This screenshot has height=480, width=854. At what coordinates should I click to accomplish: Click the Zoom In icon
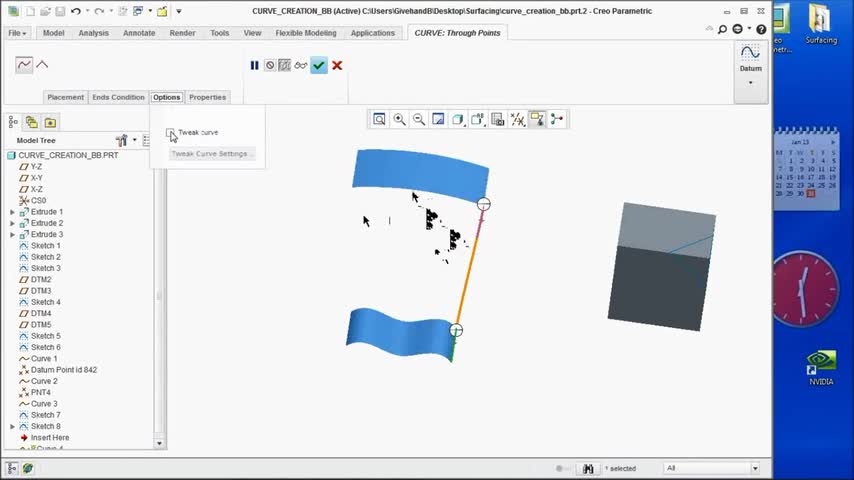click(x=399, y=119)
